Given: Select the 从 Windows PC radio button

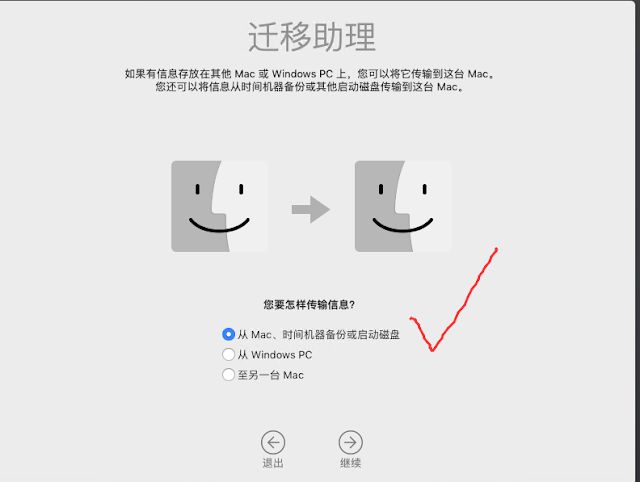Looking at the screenshot, I should pyautogui.click(x=228, y=354).
